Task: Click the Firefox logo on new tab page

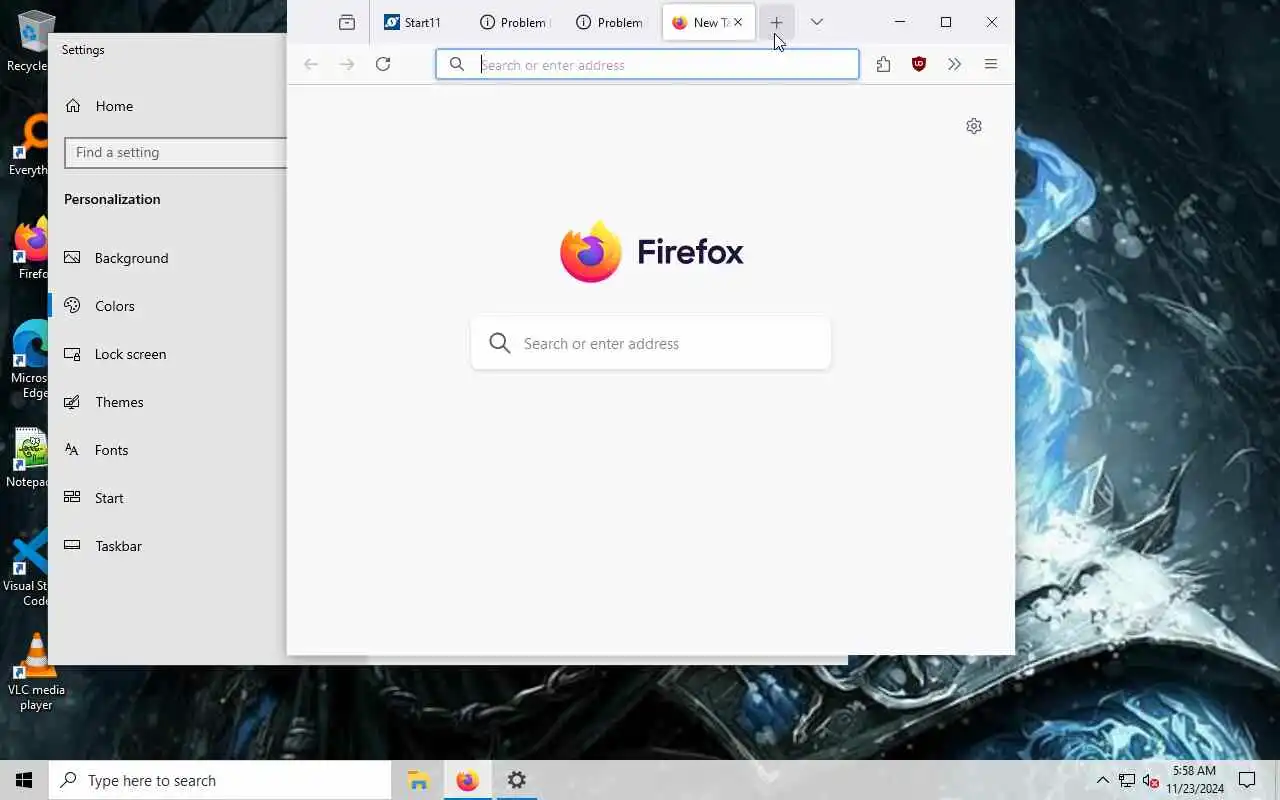Action: tap(651, 252)
